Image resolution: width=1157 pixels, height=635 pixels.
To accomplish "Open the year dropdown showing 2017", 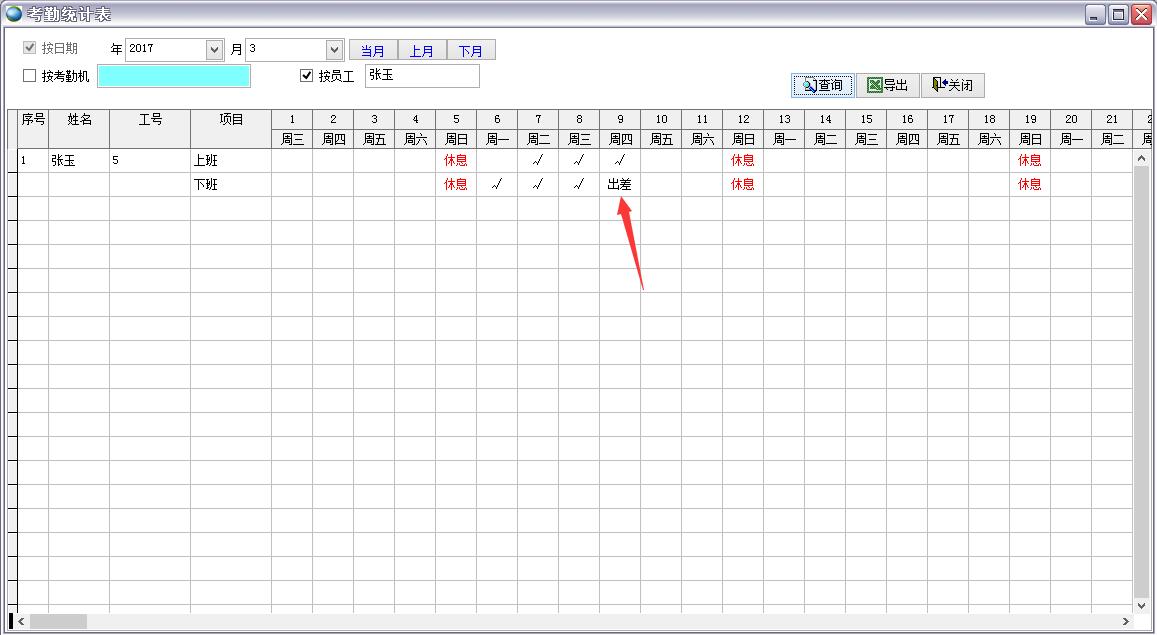I will click(215, 48).
